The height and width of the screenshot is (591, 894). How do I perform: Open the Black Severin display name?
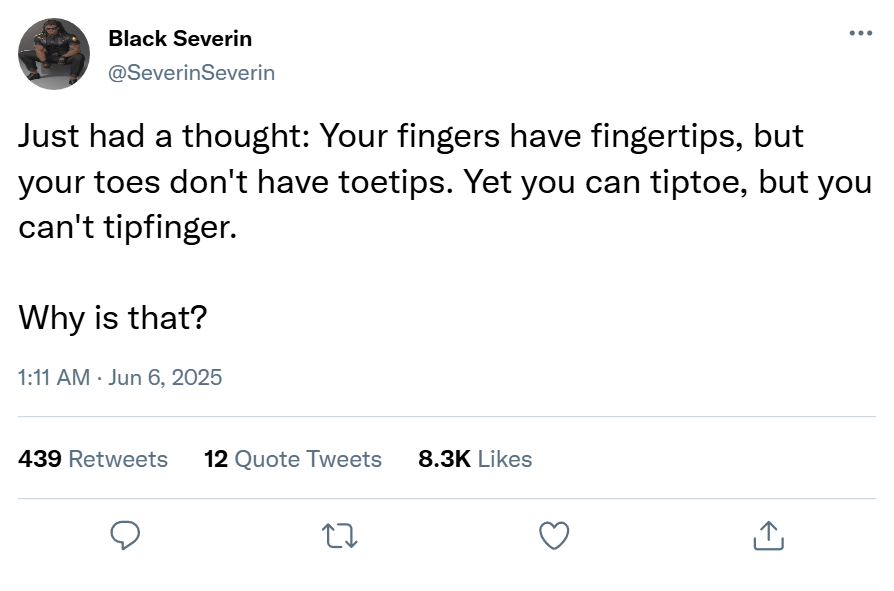[x=180, y=39]
